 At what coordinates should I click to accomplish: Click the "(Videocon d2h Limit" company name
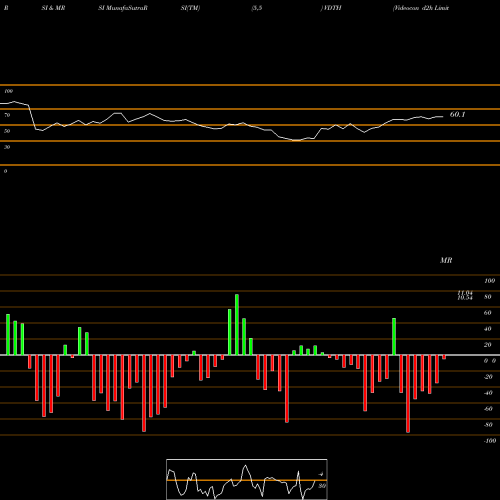421,8
